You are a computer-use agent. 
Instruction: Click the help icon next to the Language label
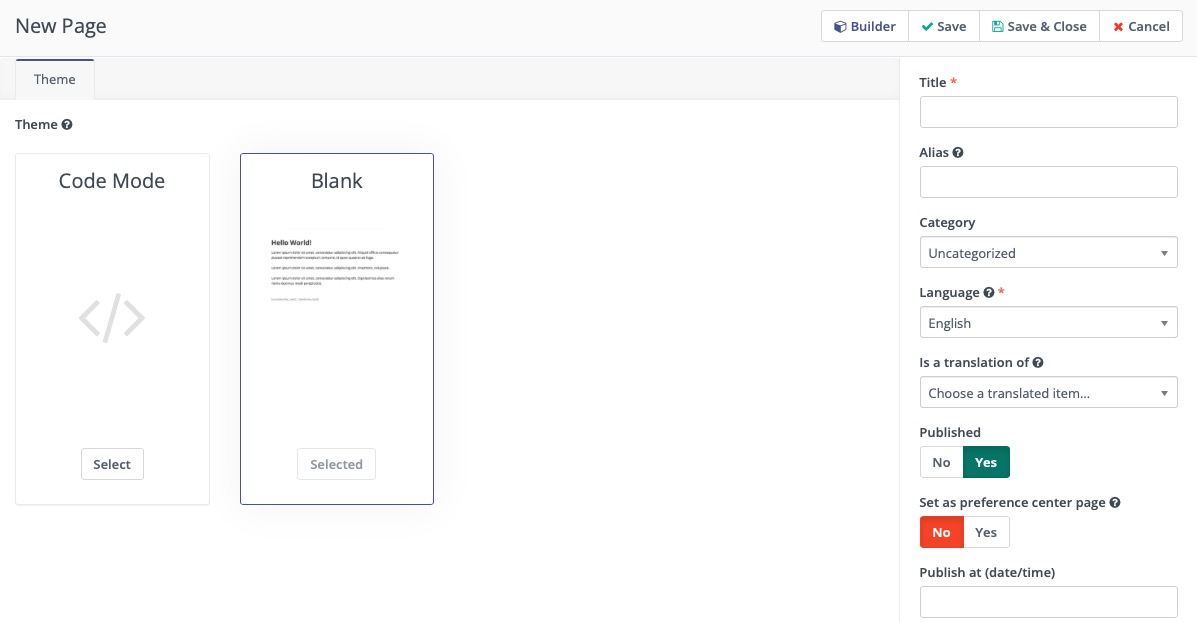pyautogui.click(x=988, y=292)
